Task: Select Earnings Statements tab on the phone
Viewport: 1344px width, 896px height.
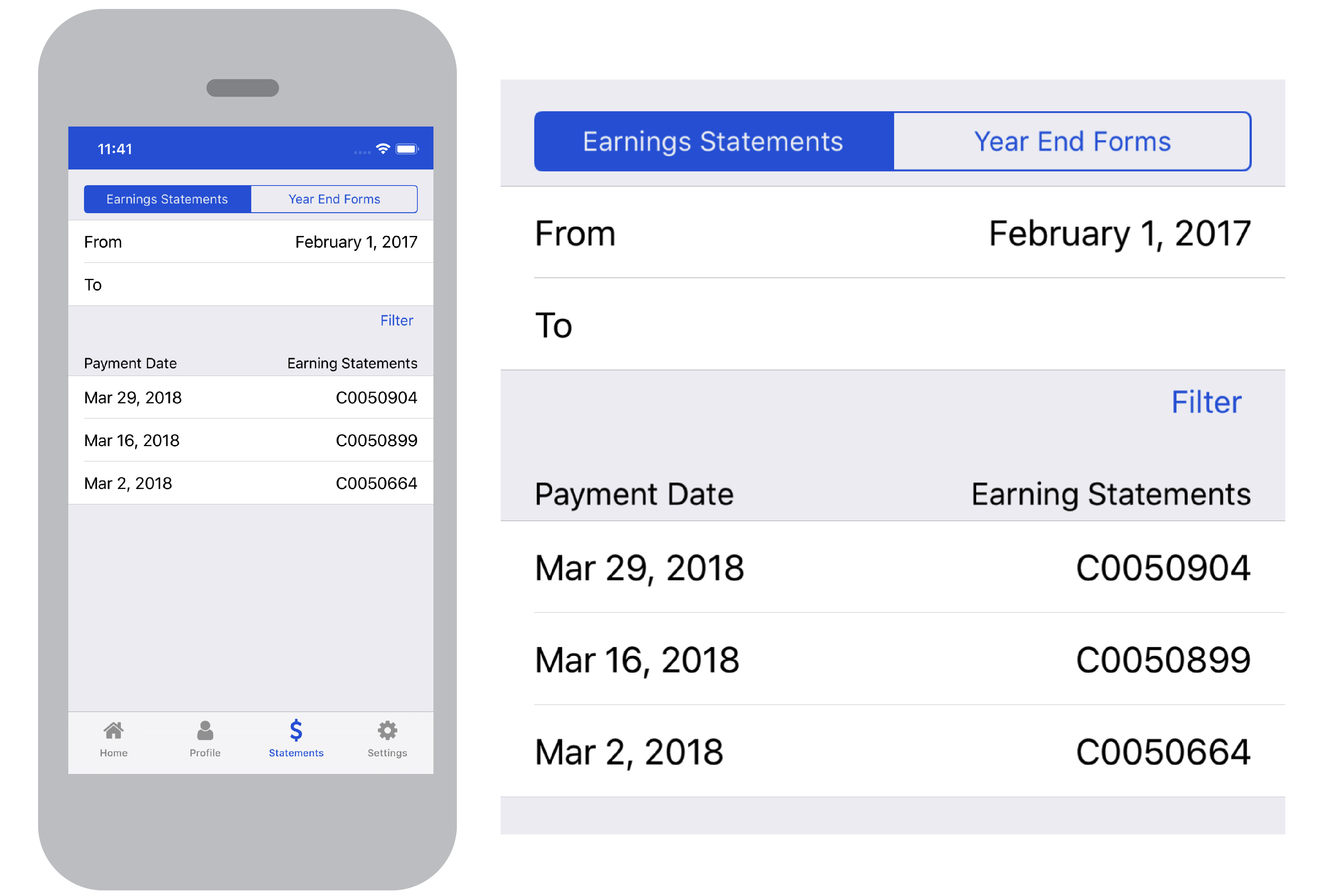Action: (x=167, y=199)
